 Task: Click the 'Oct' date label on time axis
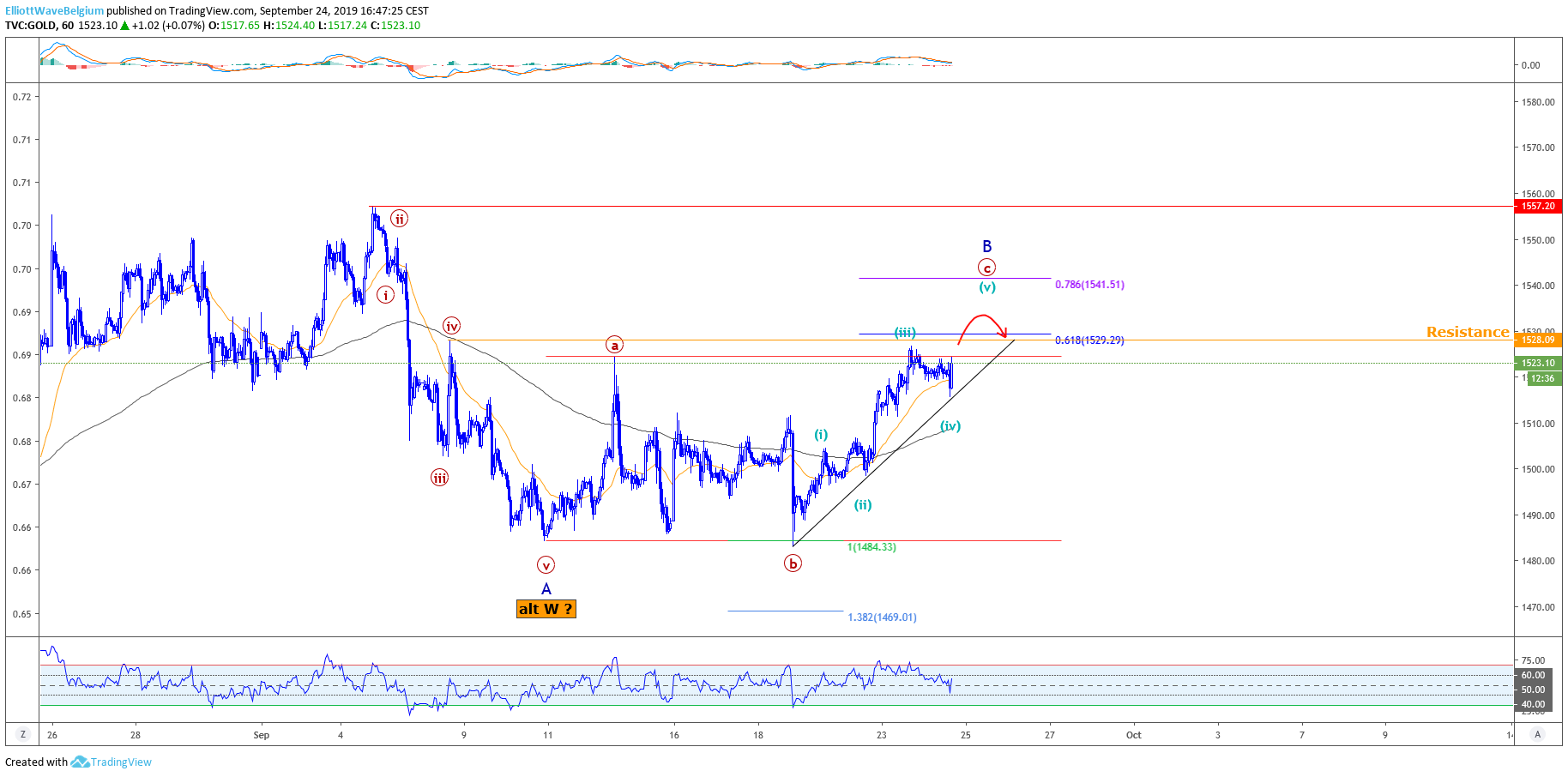[1133, 735]
